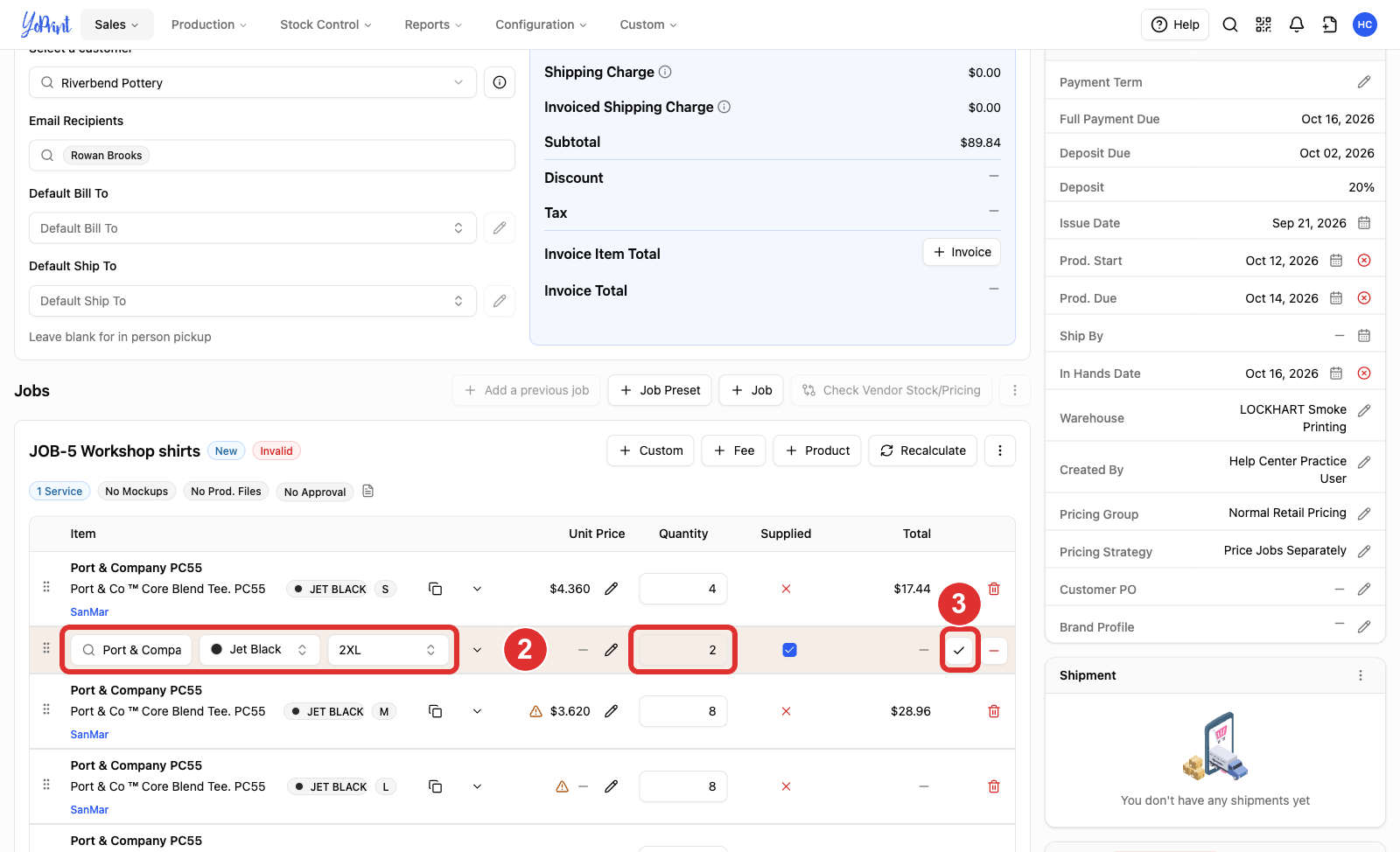Delete the JET BLACK S line item
The width and height of the screenshot is (1400, 852).
tap(994, 589)
